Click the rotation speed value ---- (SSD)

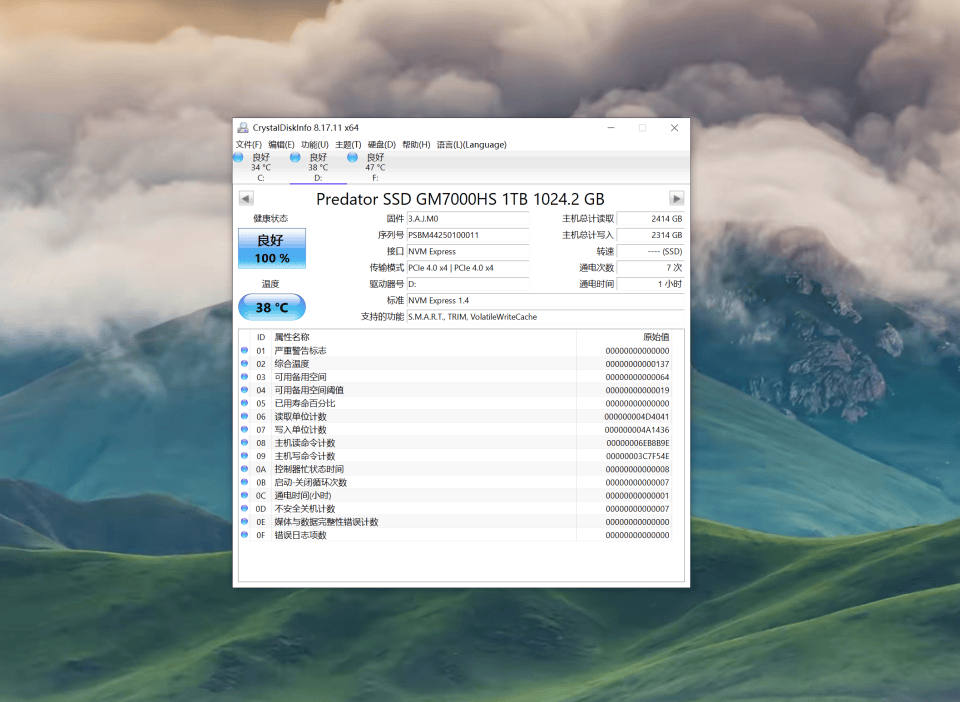pos(650,252)
